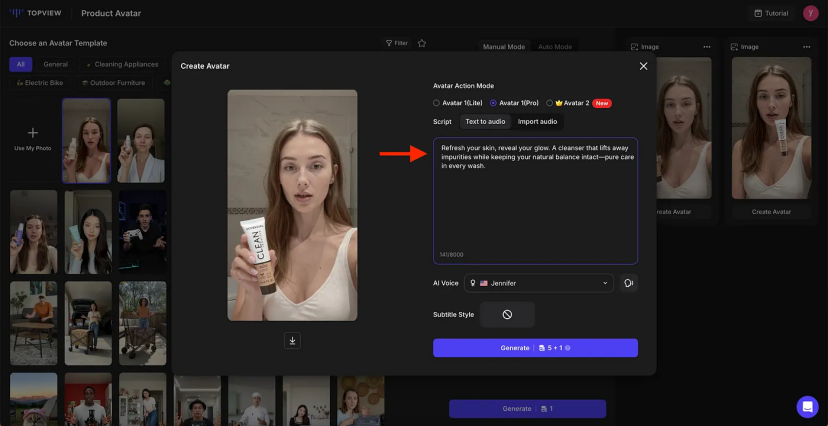The width and height of the screenshot is (828, 426).
Task: Click the favorites star icon
Action: (x=421, y=43)
